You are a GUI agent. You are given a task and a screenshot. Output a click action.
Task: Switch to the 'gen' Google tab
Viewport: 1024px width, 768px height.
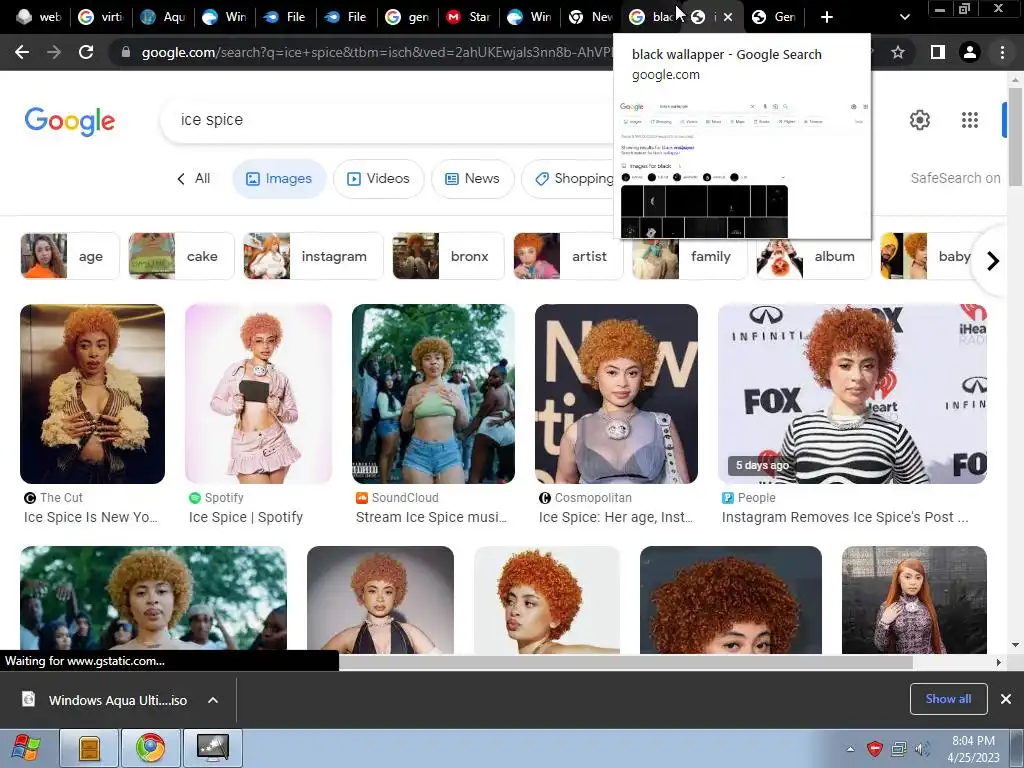(407, 17)
